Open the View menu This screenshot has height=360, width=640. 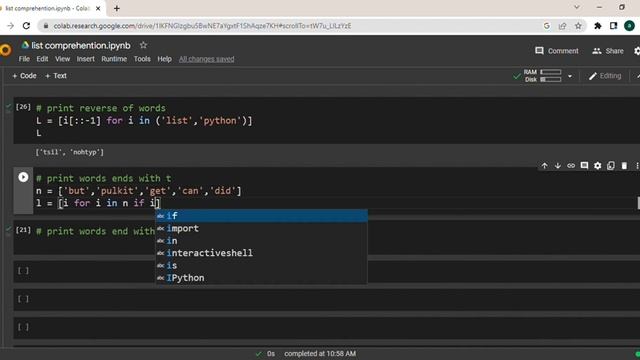pos(62,59)
